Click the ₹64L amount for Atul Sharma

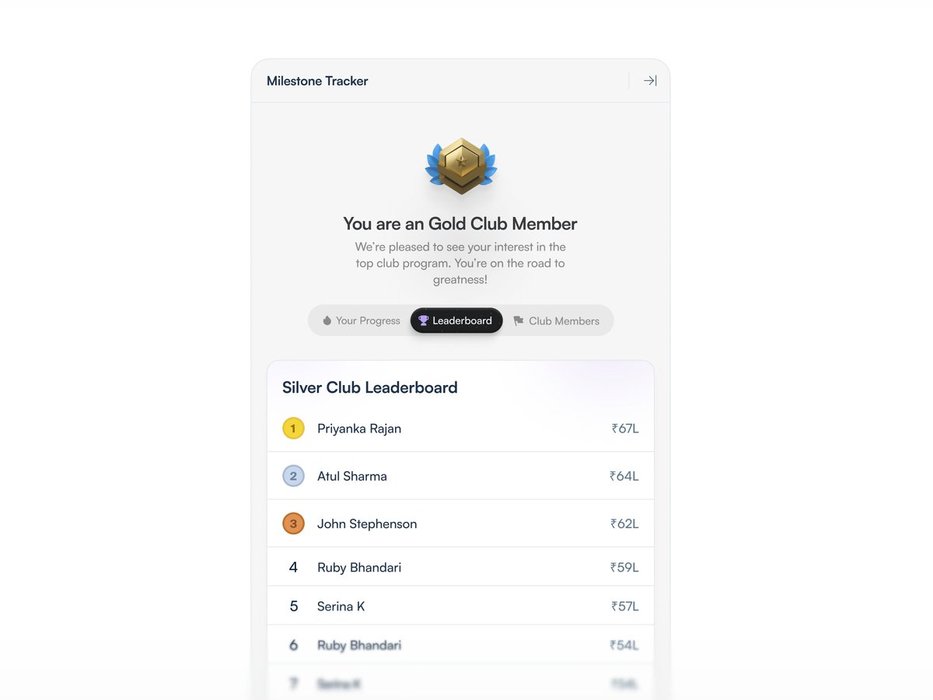click(624, 476)
